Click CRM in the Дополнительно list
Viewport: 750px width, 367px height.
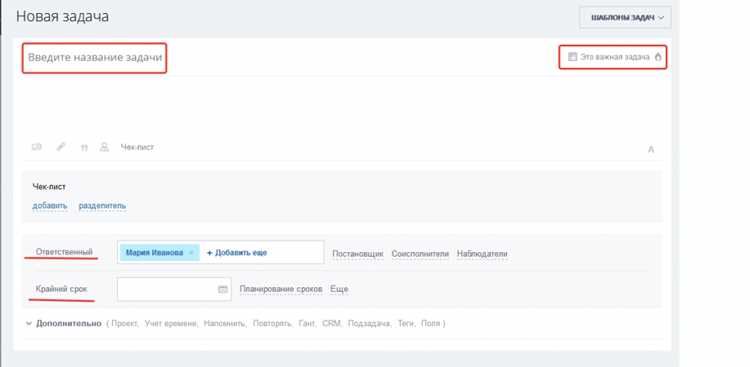pos(331,323)
